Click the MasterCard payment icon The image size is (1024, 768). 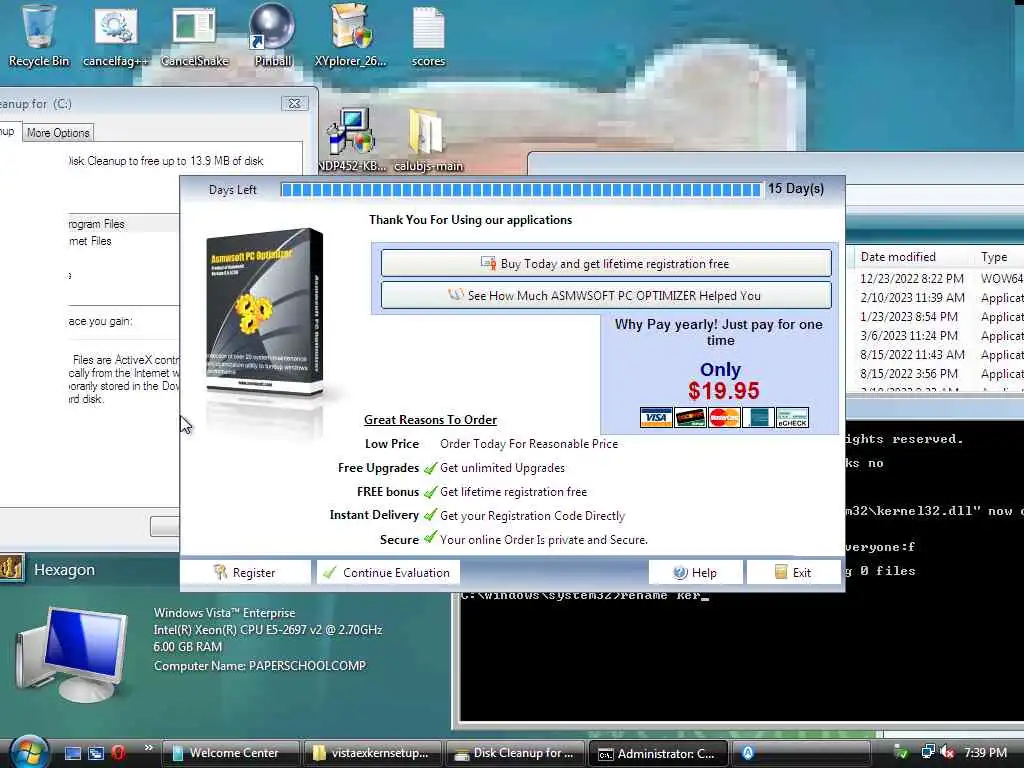724,417
